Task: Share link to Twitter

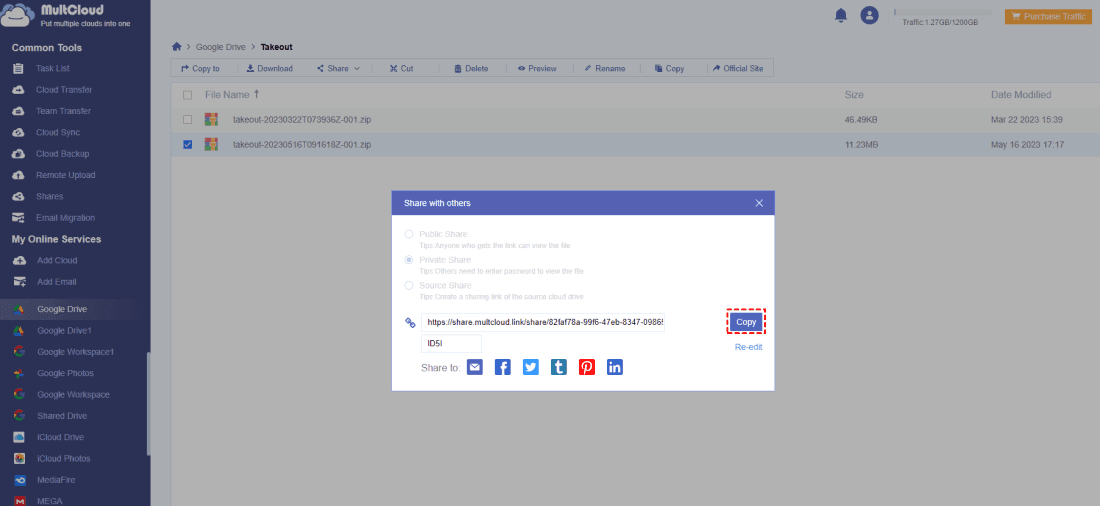Action: click(x=531, y=367)
